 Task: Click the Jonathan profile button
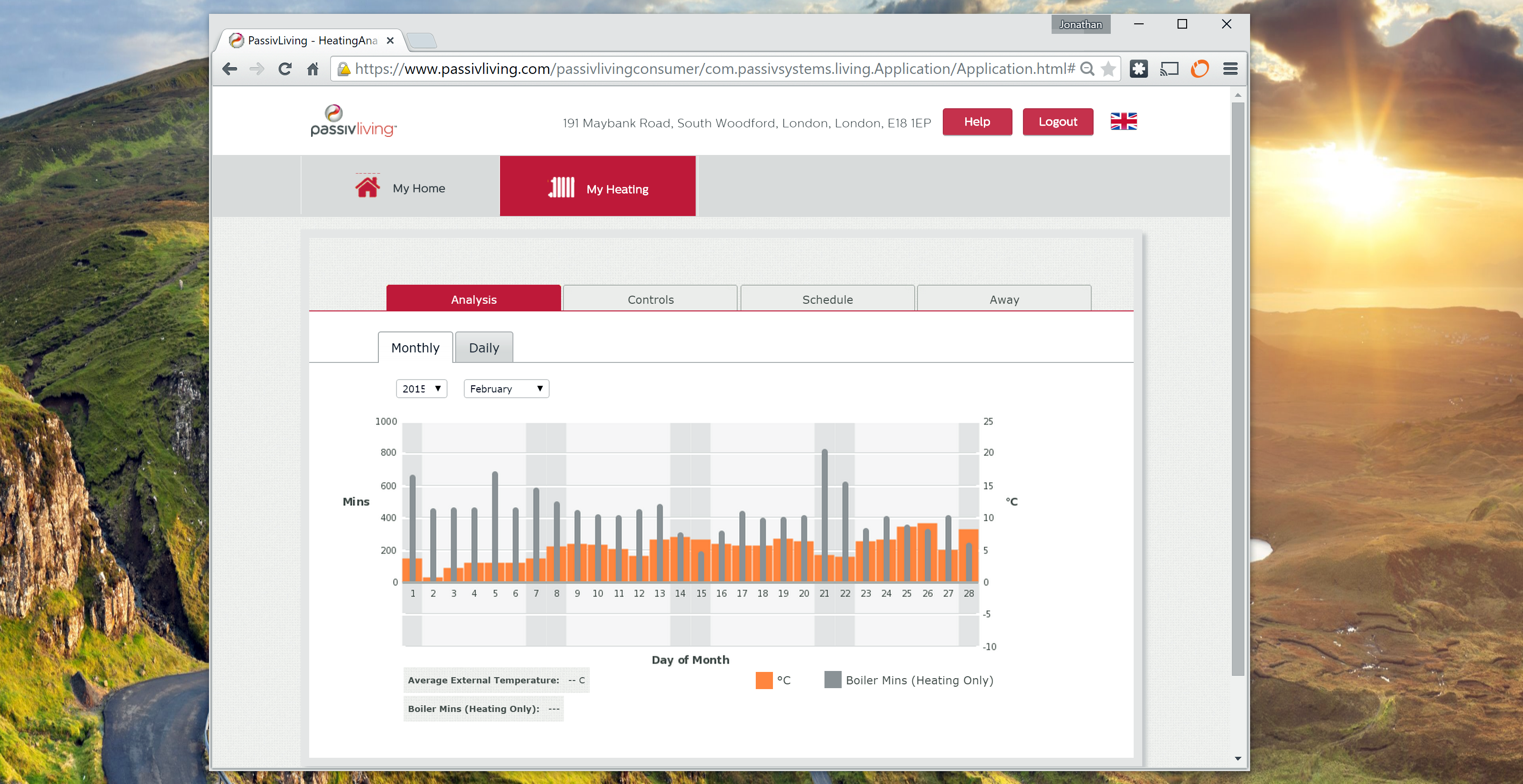click(1081, 24)
